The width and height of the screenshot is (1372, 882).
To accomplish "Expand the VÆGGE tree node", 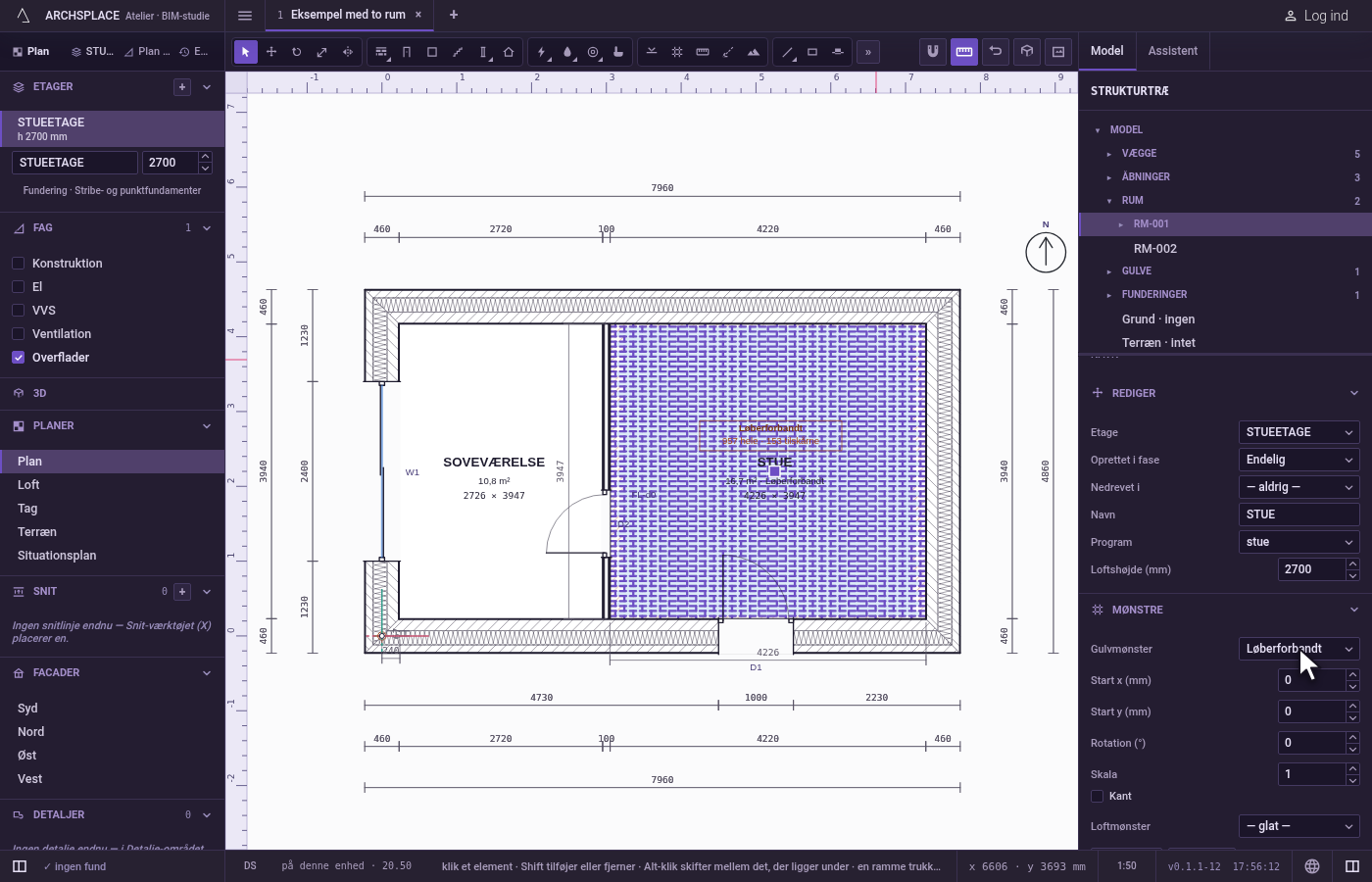I will pyautogui.click(x=1109, y=154).
